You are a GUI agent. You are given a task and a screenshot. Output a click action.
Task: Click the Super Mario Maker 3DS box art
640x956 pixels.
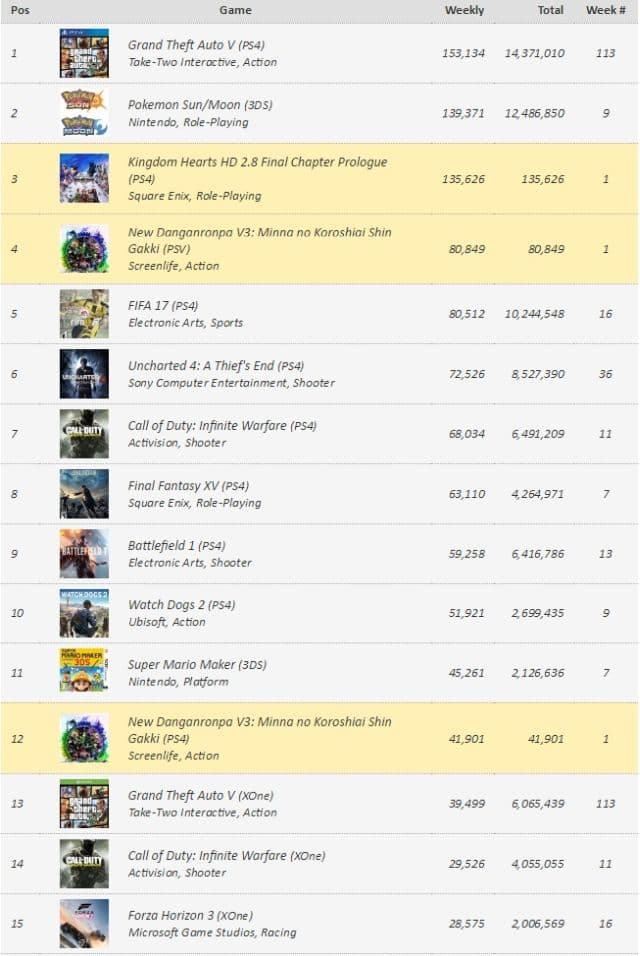point(84,672)
